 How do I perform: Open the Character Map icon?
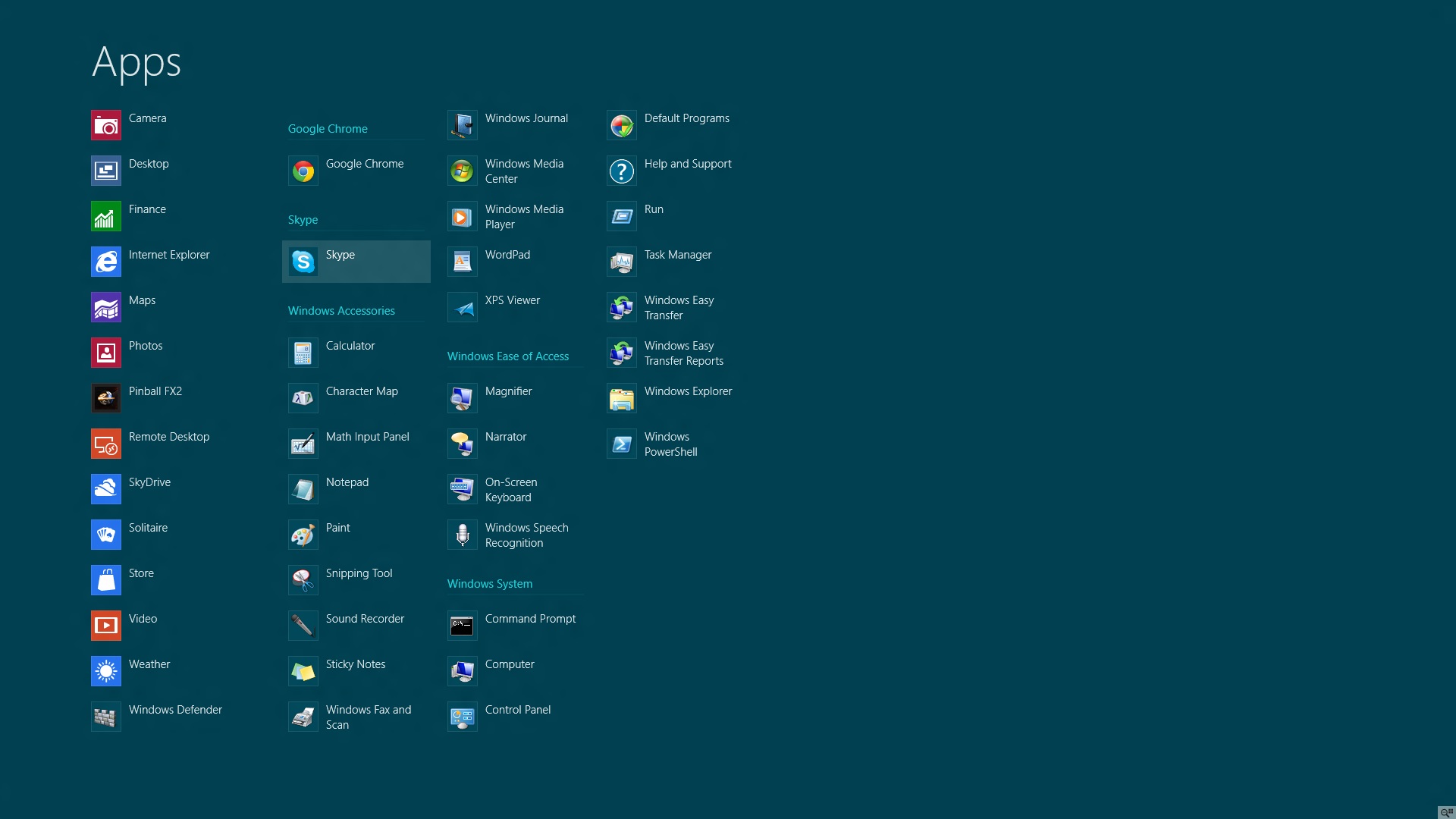[303, 398]
